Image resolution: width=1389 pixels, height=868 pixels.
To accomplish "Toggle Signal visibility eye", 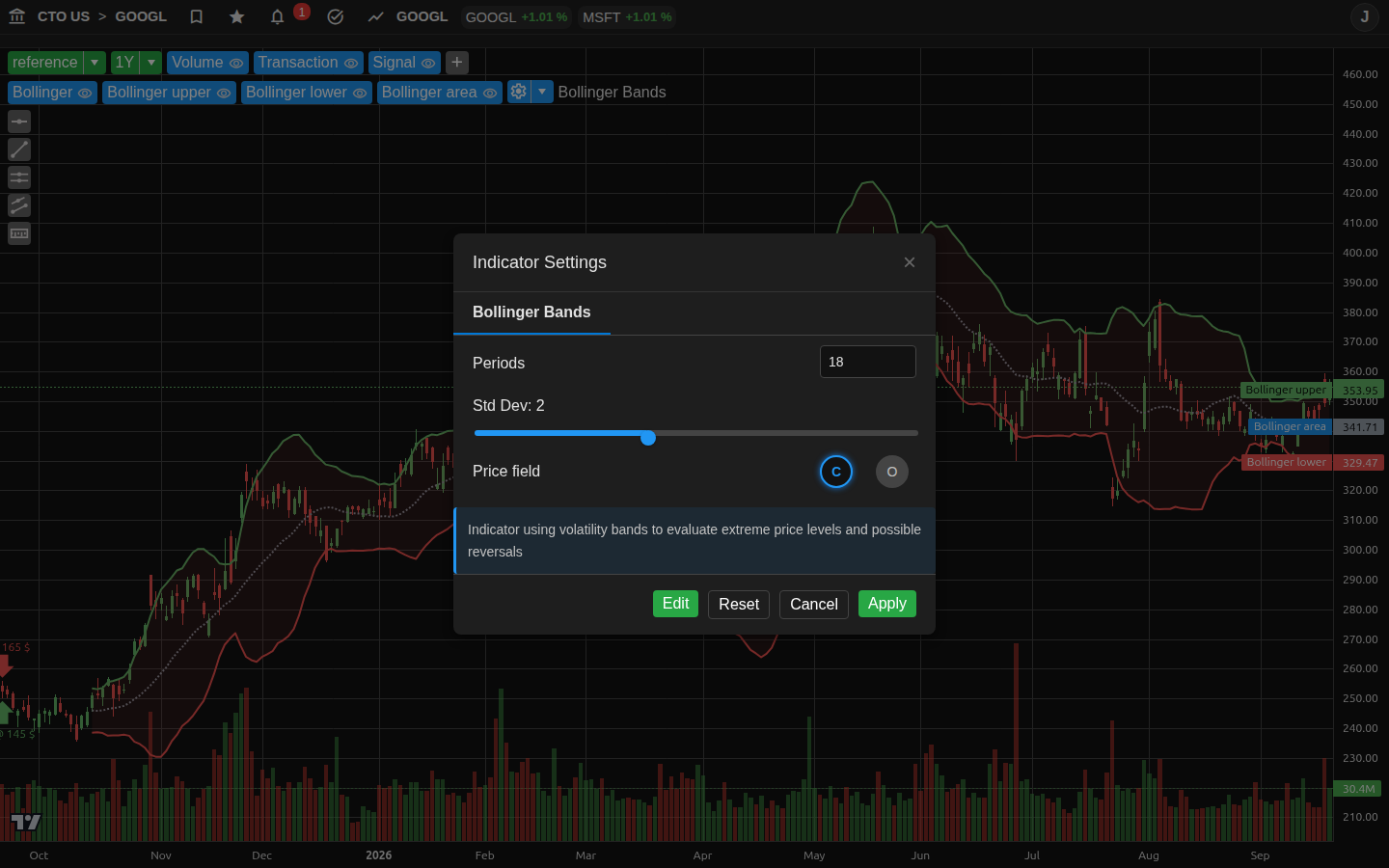I will coord(428,64).
